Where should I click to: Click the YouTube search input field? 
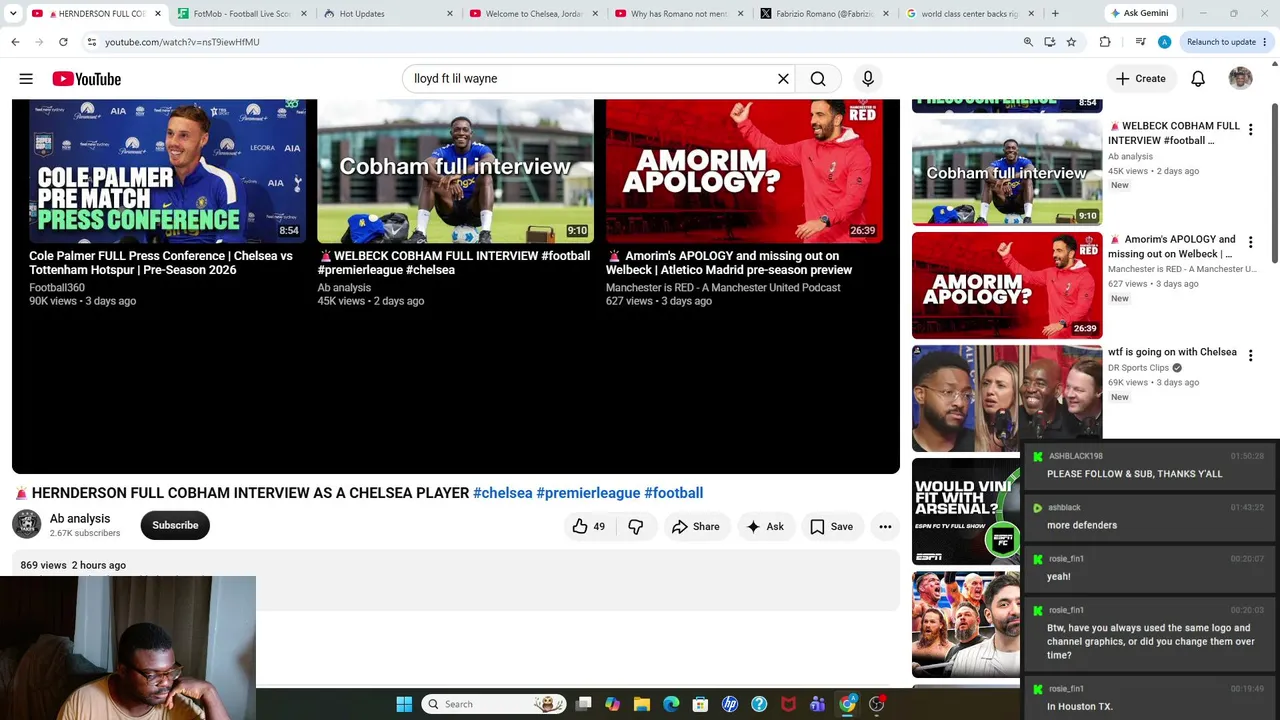tap(590, 79)
